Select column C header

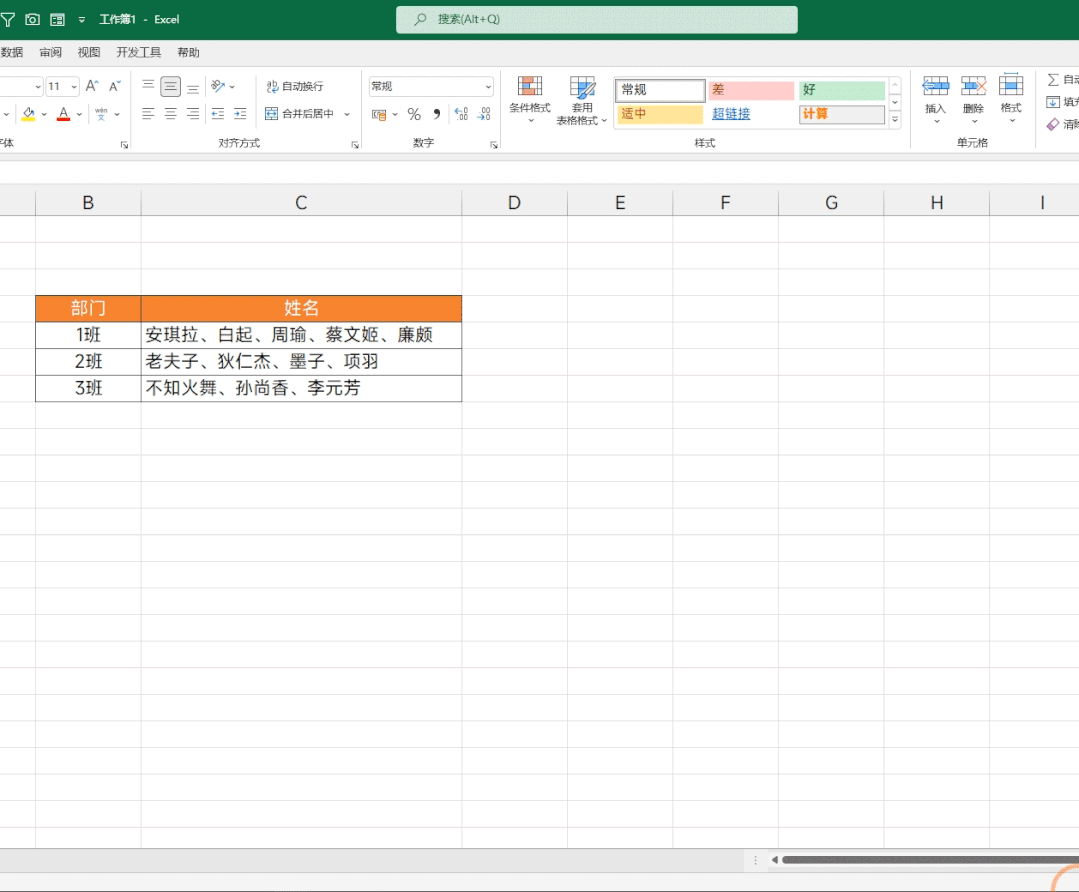click(x=301, y=202)
